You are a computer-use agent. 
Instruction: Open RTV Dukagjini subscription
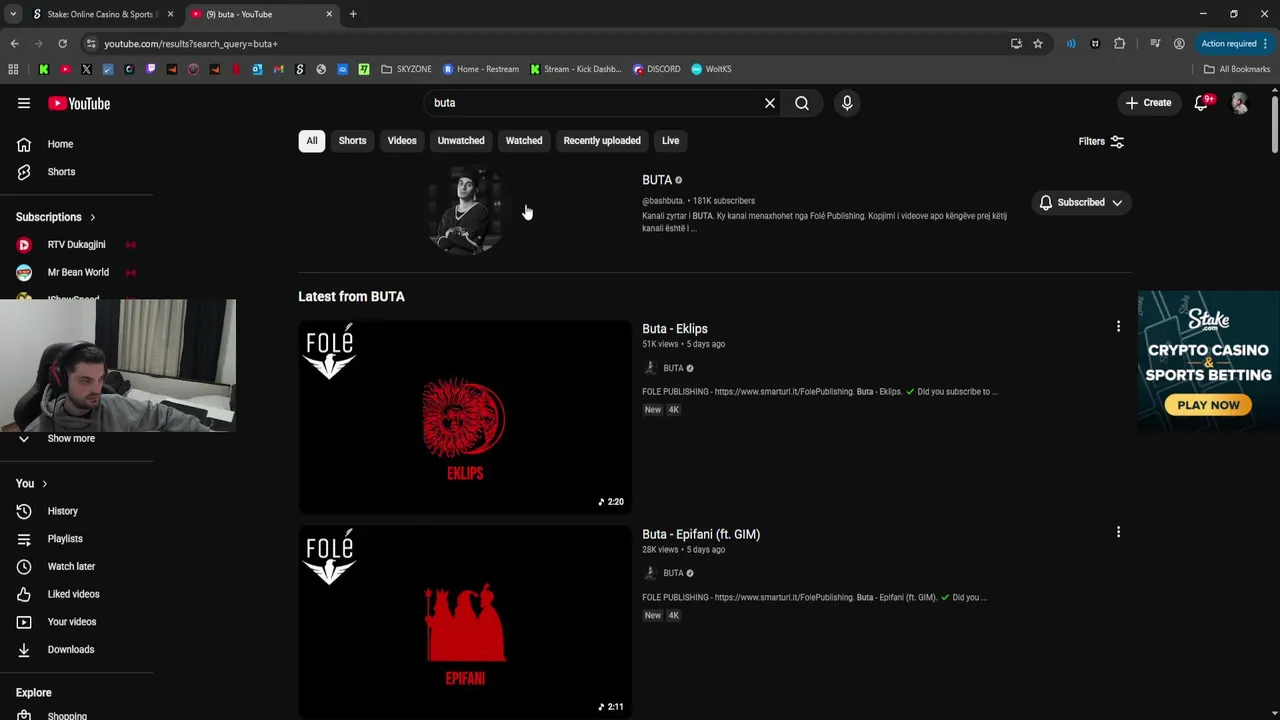[x=76, y=245]
